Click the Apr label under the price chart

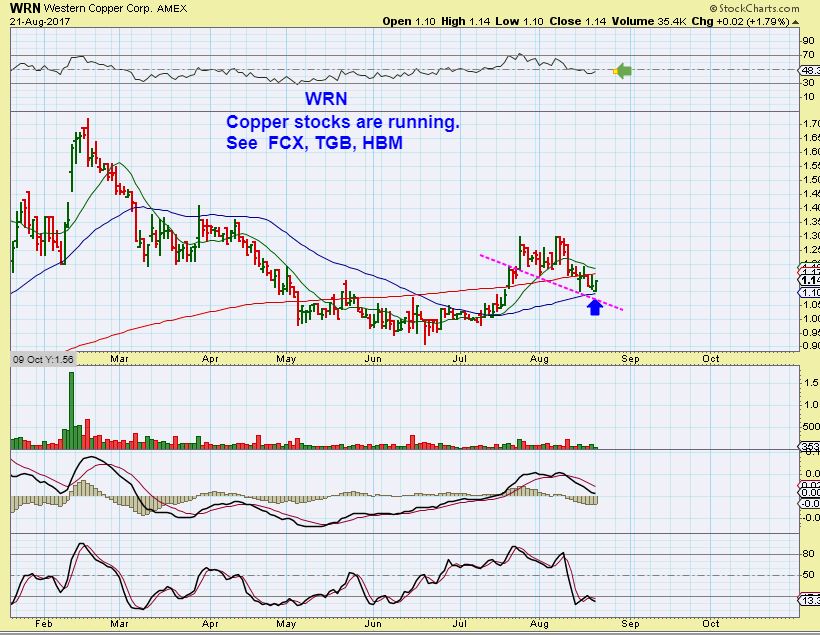pos(210,359)
